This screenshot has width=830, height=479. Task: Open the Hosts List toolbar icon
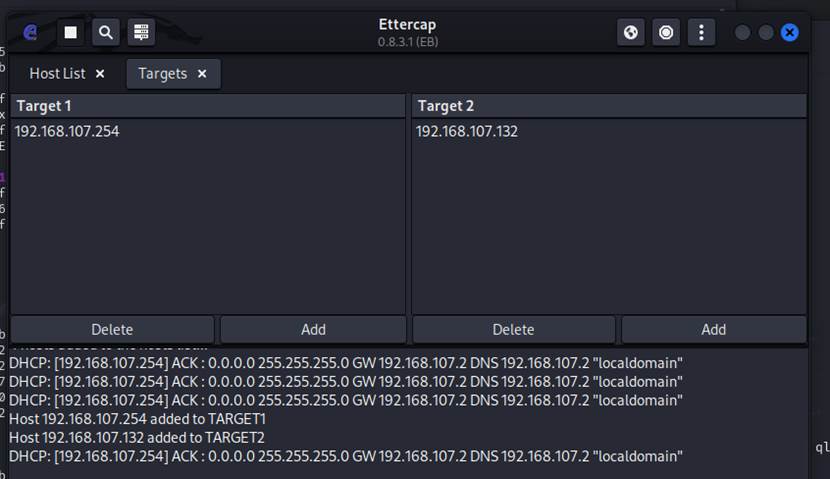(141, 32)
